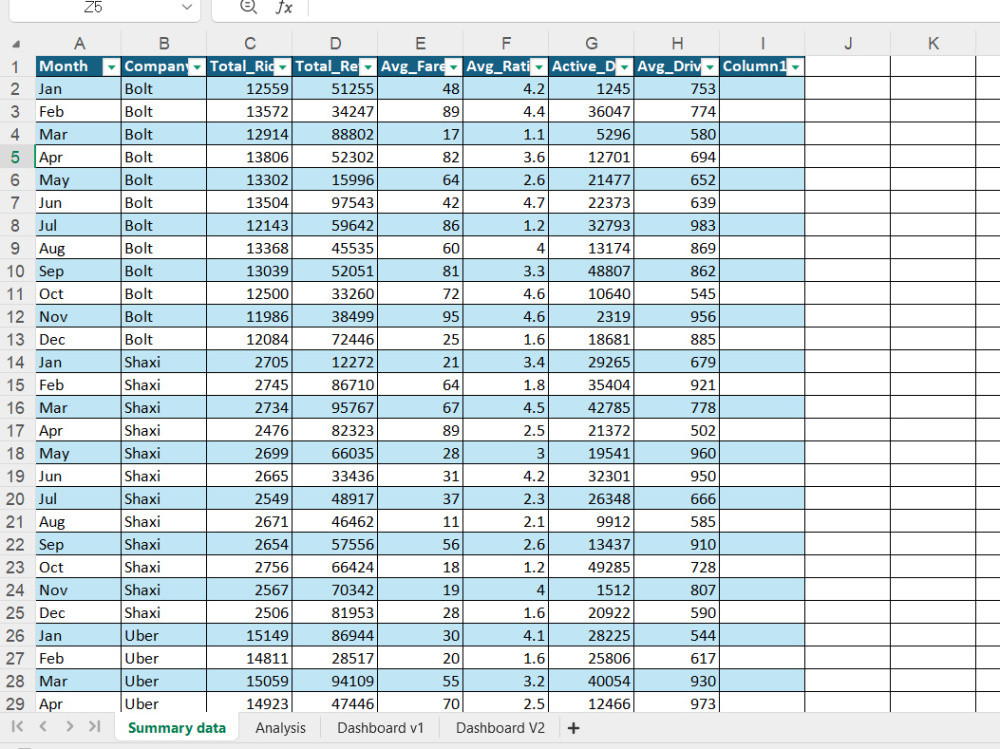Select column H by clicking its header

point(677,43)
